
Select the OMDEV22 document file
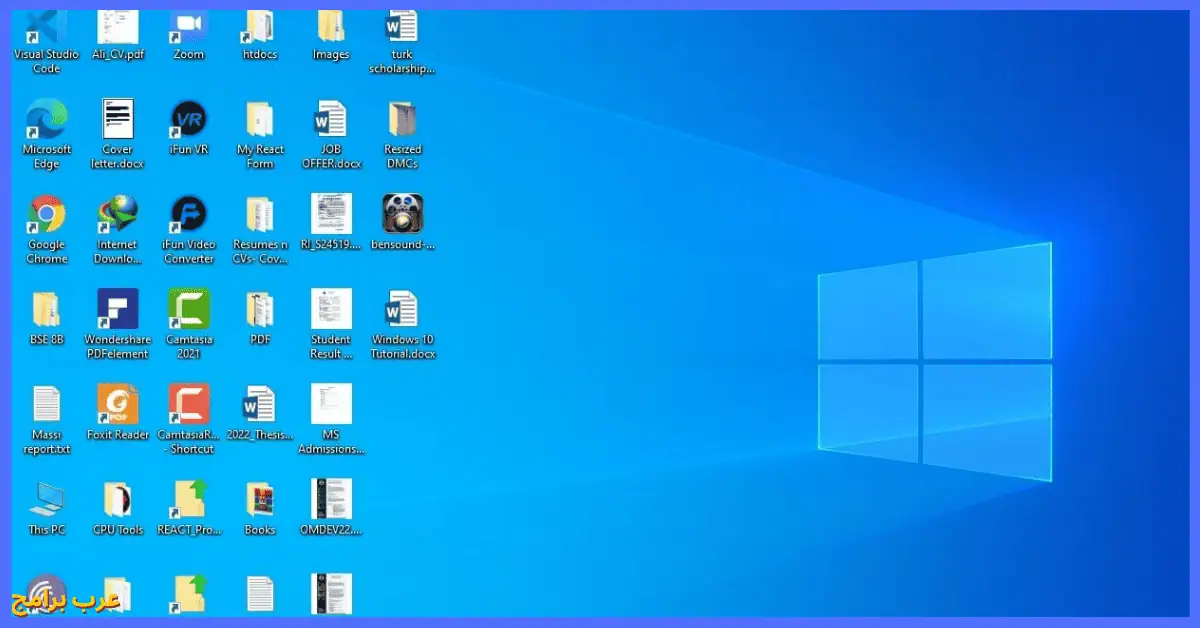pos(331,507)
